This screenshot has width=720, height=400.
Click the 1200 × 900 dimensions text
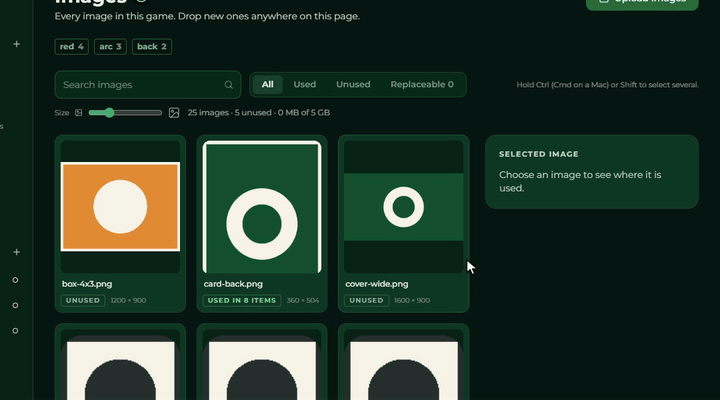[x=128, y=300]
